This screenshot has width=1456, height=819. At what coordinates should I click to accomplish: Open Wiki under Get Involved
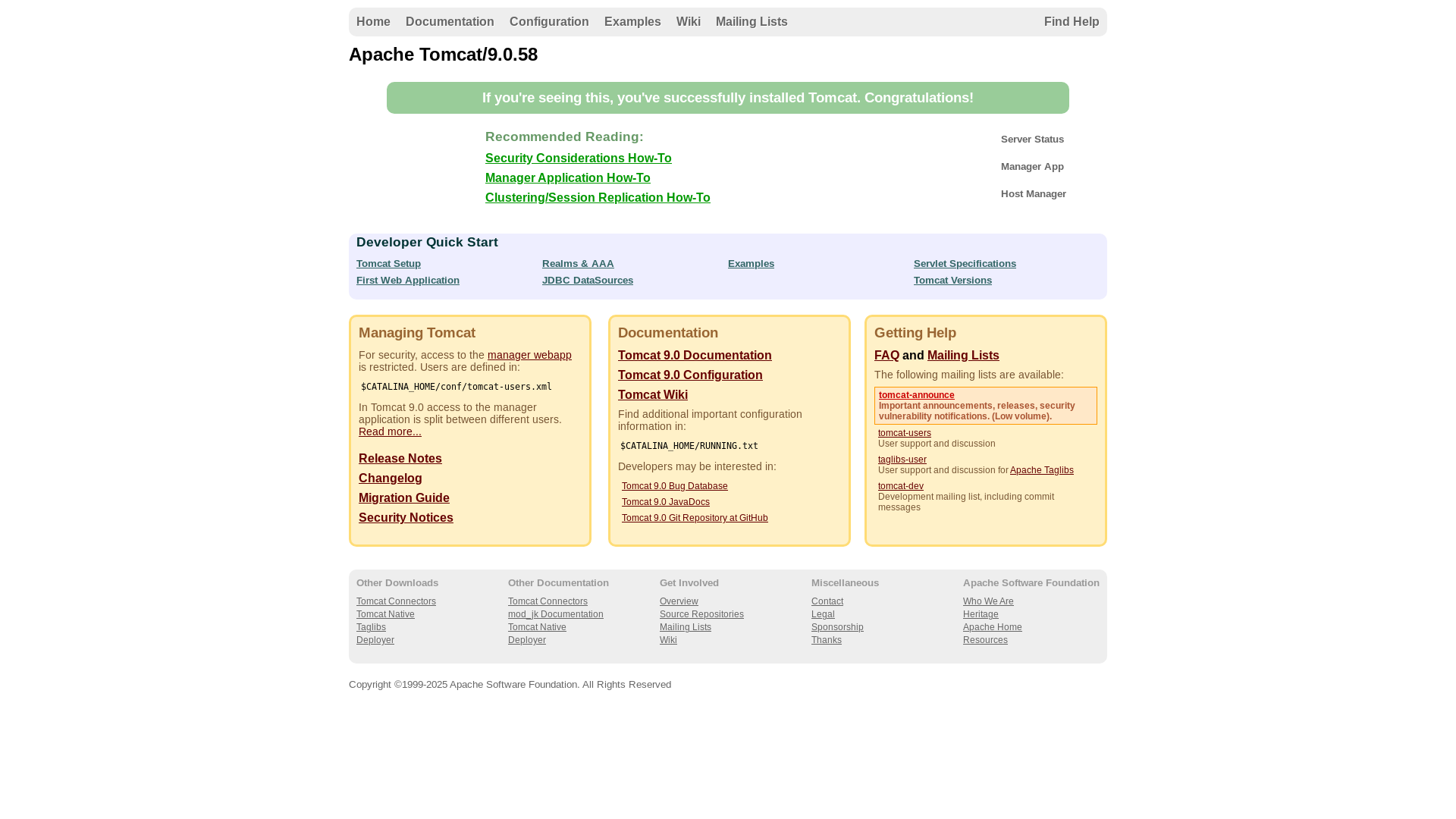point(668,640)
